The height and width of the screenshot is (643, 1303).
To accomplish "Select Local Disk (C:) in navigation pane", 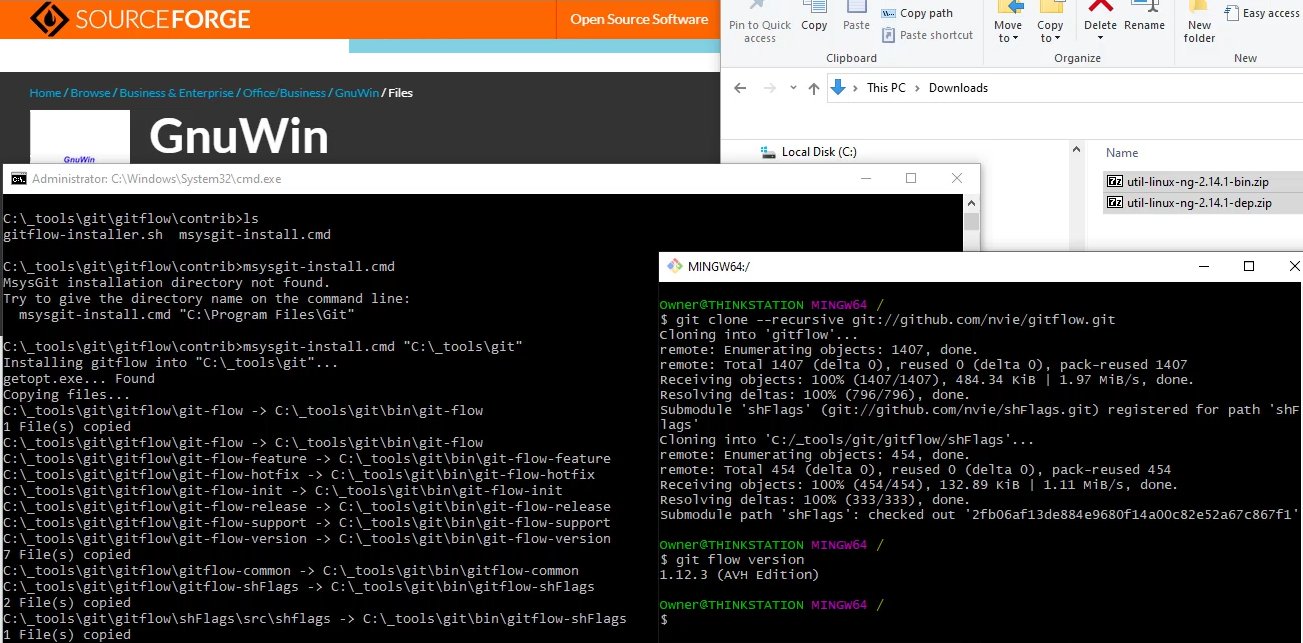I will point(818,152).
